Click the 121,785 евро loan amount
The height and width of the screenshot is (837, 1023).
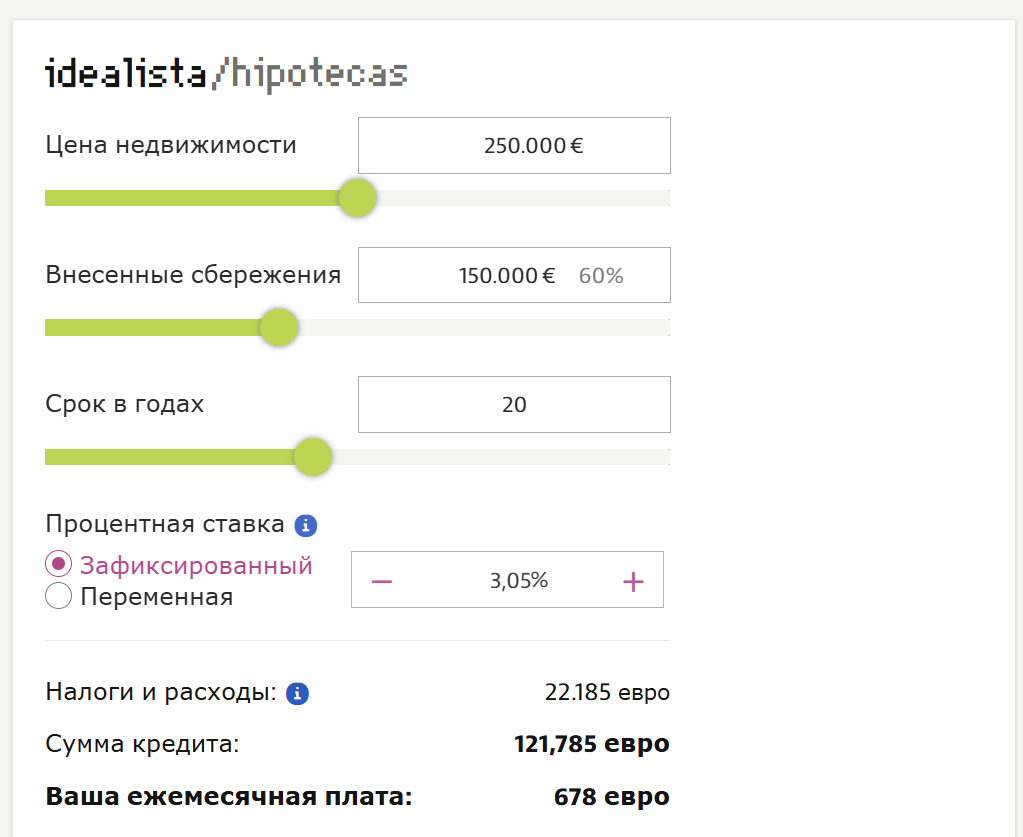591,744
